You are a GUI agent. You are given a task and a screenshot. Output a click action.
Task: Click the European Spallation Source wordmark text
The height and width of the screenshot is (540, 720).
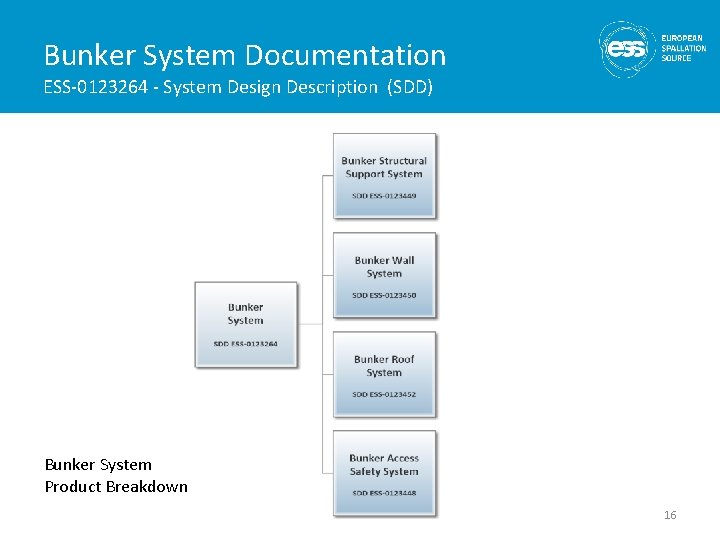[684, 48]
